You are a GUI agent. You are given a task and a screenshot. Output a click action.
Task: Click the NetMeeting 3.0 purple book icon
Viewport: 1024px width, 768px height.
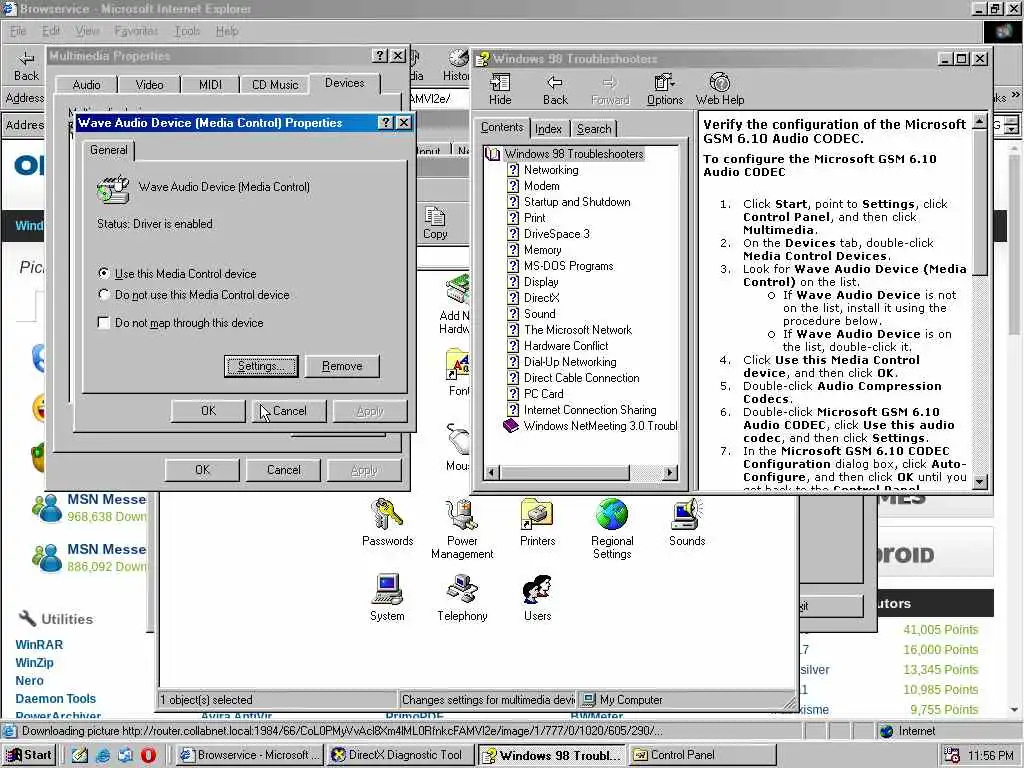click(511, 426)
